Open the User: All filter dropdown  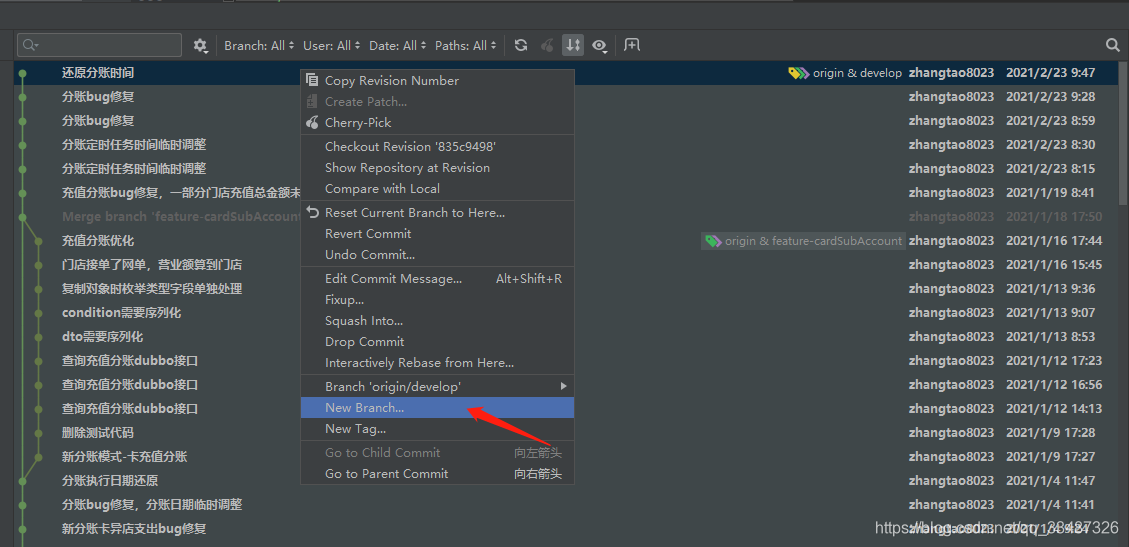[332, 45]
